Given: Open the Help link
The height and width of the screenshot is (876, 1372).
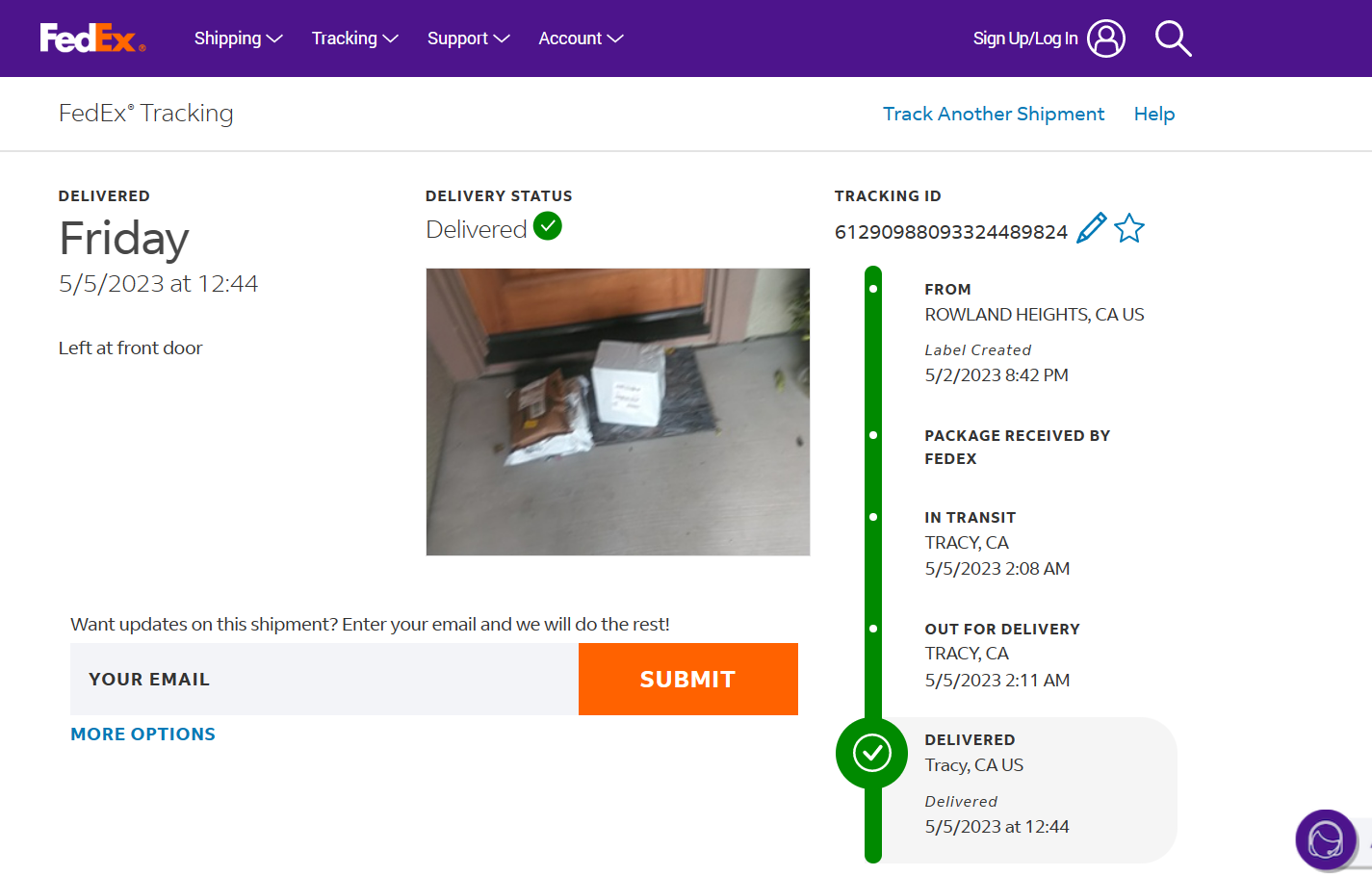Looking at the screenshot, I should (1153, 114).
